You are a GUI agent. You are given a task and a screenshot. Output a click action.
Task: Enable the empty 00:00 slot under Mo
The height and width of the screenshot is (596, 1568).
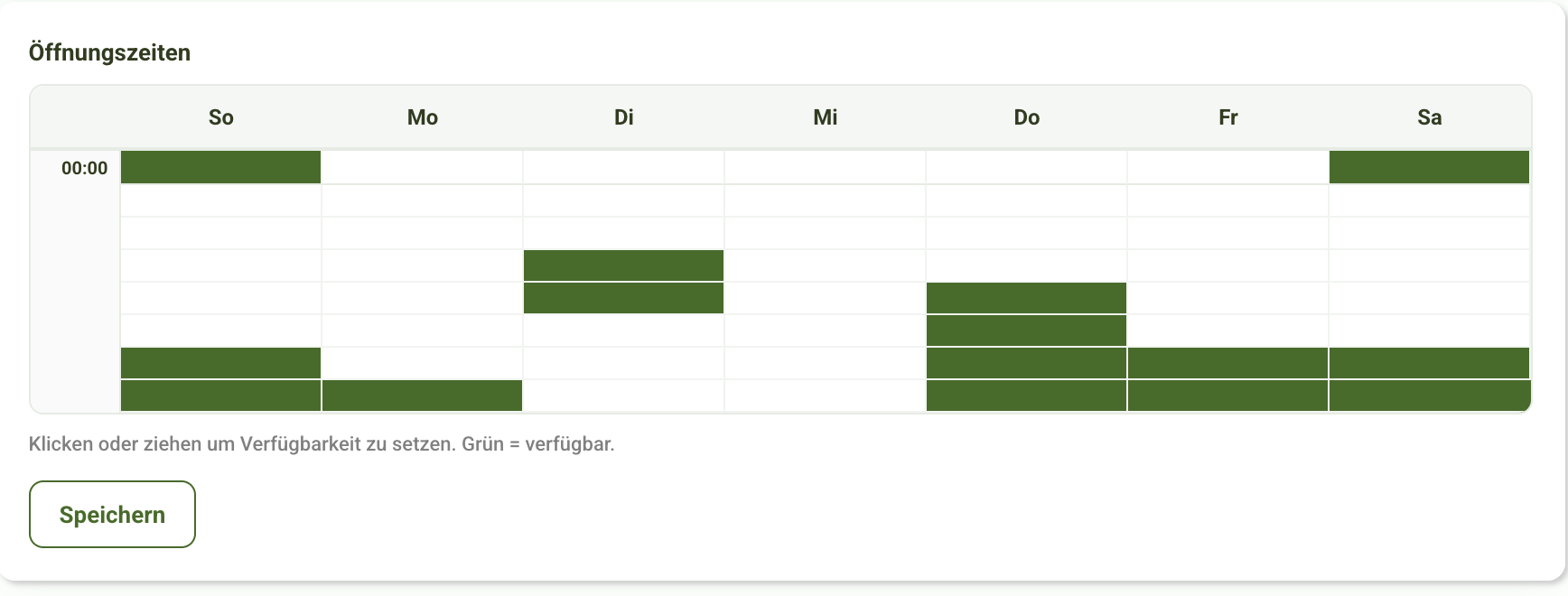click(422, 167)
